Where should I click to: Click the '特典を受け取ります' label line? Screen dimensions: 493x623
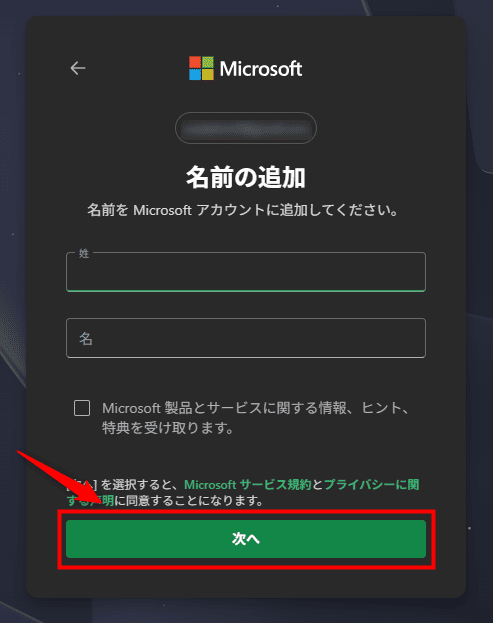[168, 428]
